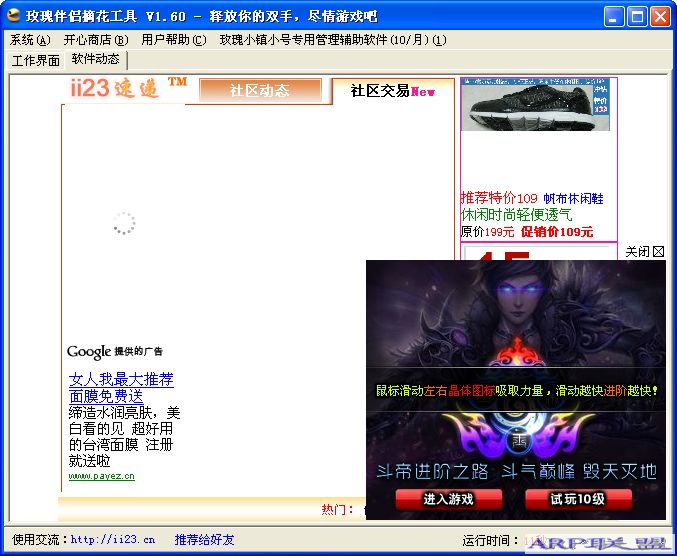Viewport: 677px width, 556px height.
Task: Switch to the 工作界面 tab
Action: click(36, 60)
